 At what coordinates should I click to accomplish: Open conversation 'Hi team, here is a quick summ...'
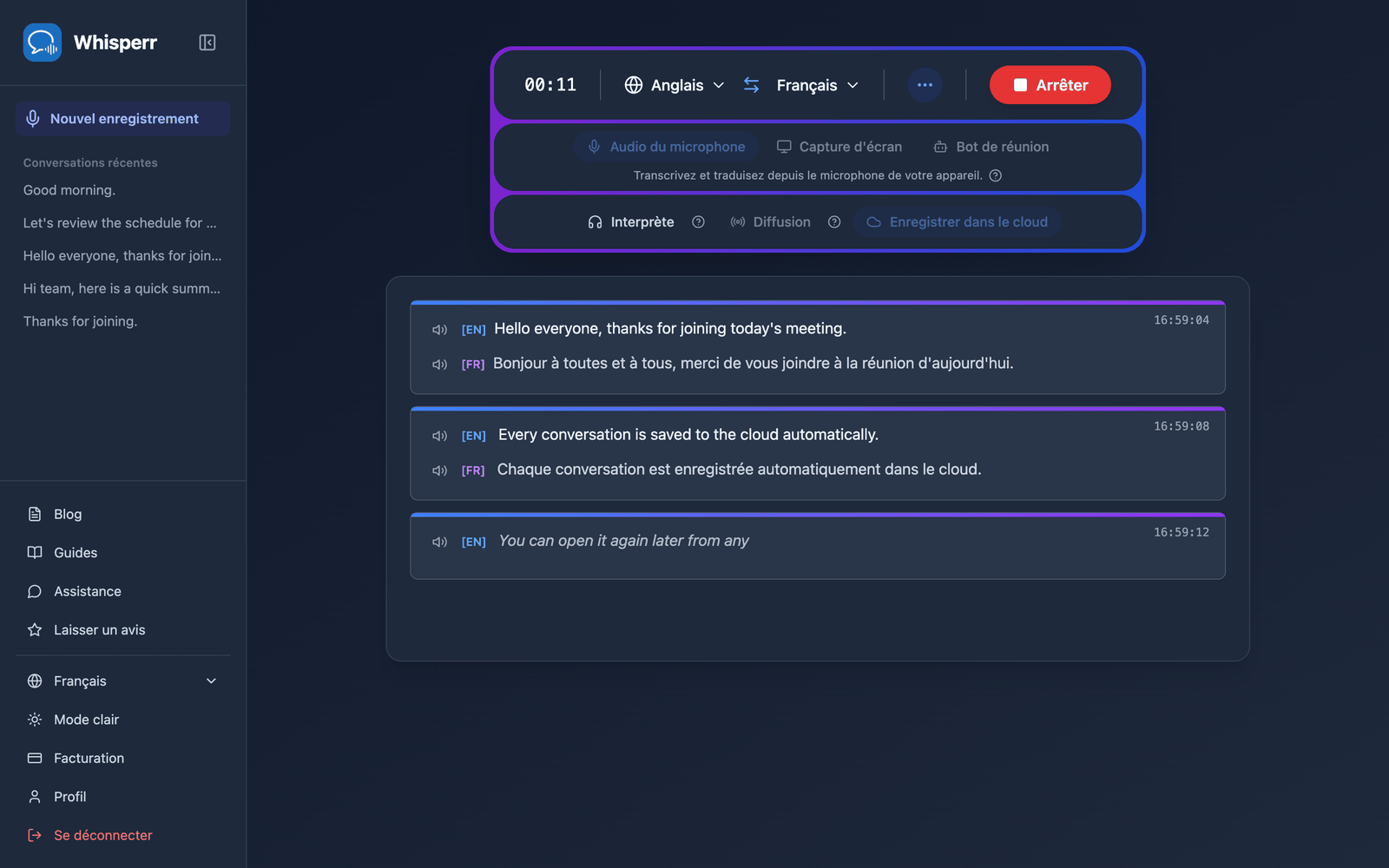122,288
